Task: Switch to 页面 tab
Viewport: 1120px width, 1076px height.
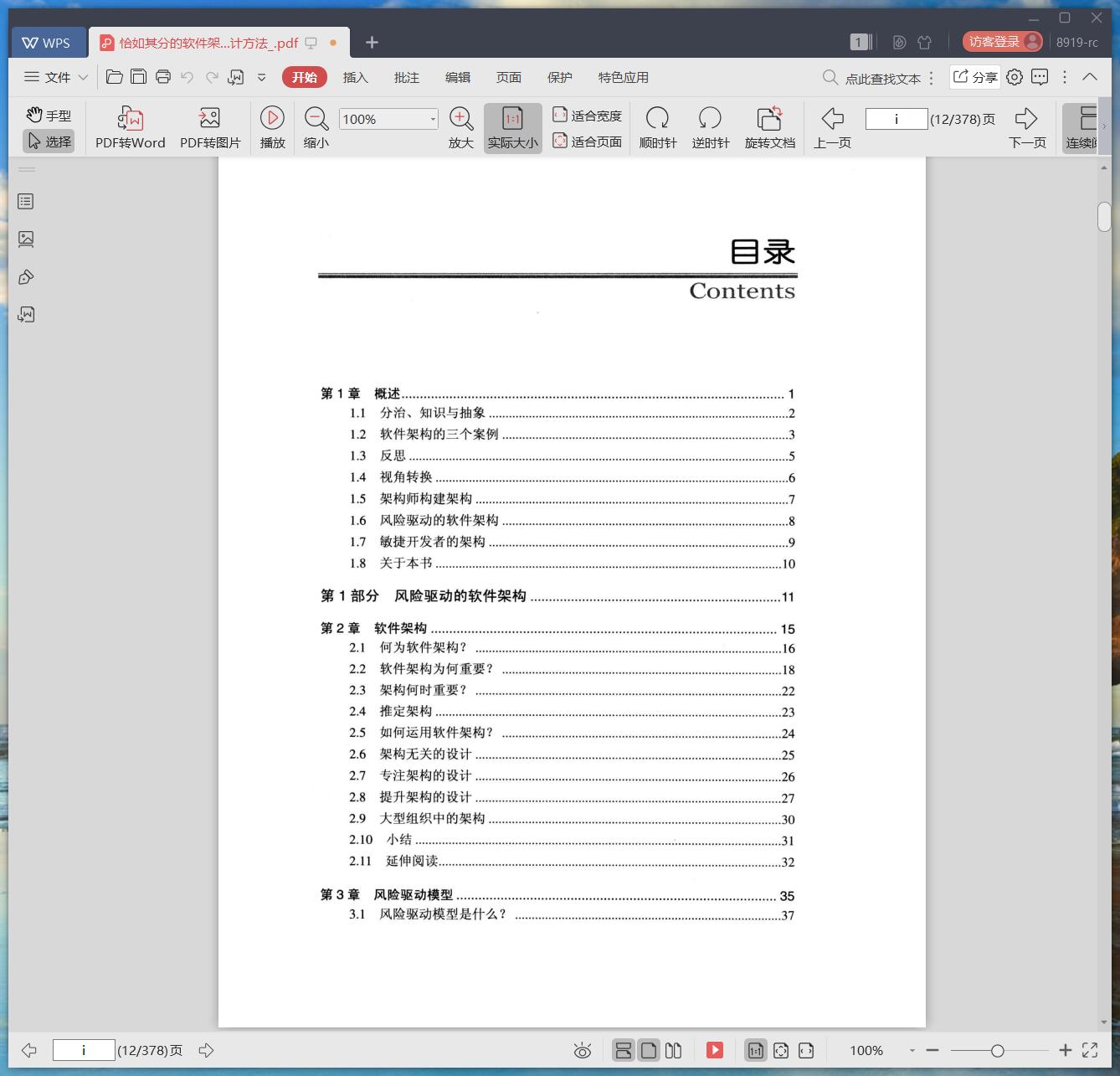Action: pos(508,77)
